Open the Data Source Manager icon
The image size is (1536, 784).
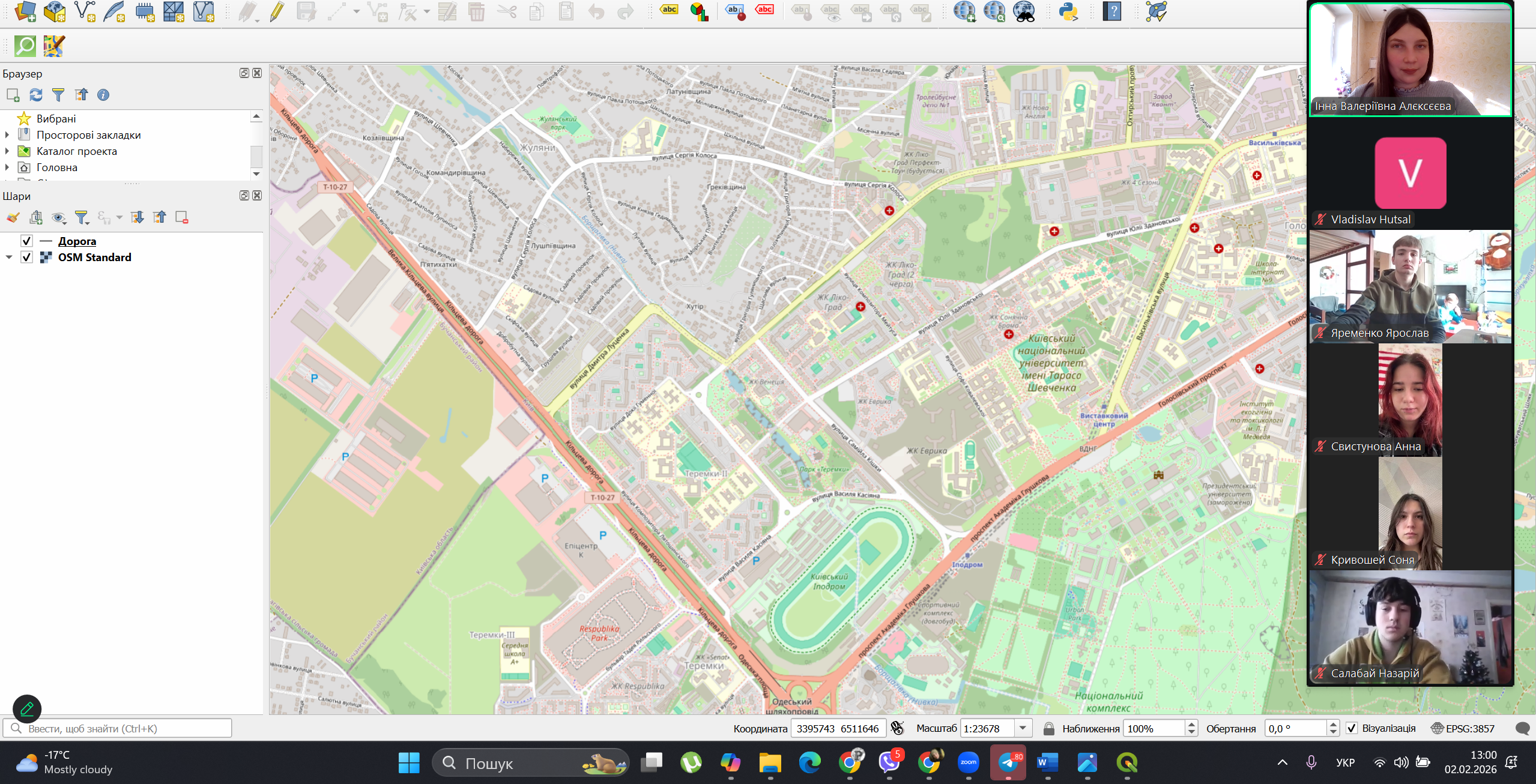click(25, 11)
